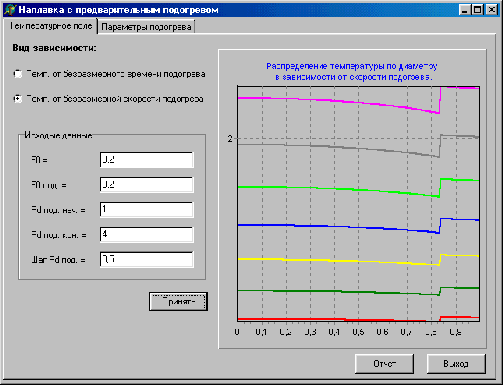Click the bright green curve on the chart
504x386 pixels.
coord(333,189)
